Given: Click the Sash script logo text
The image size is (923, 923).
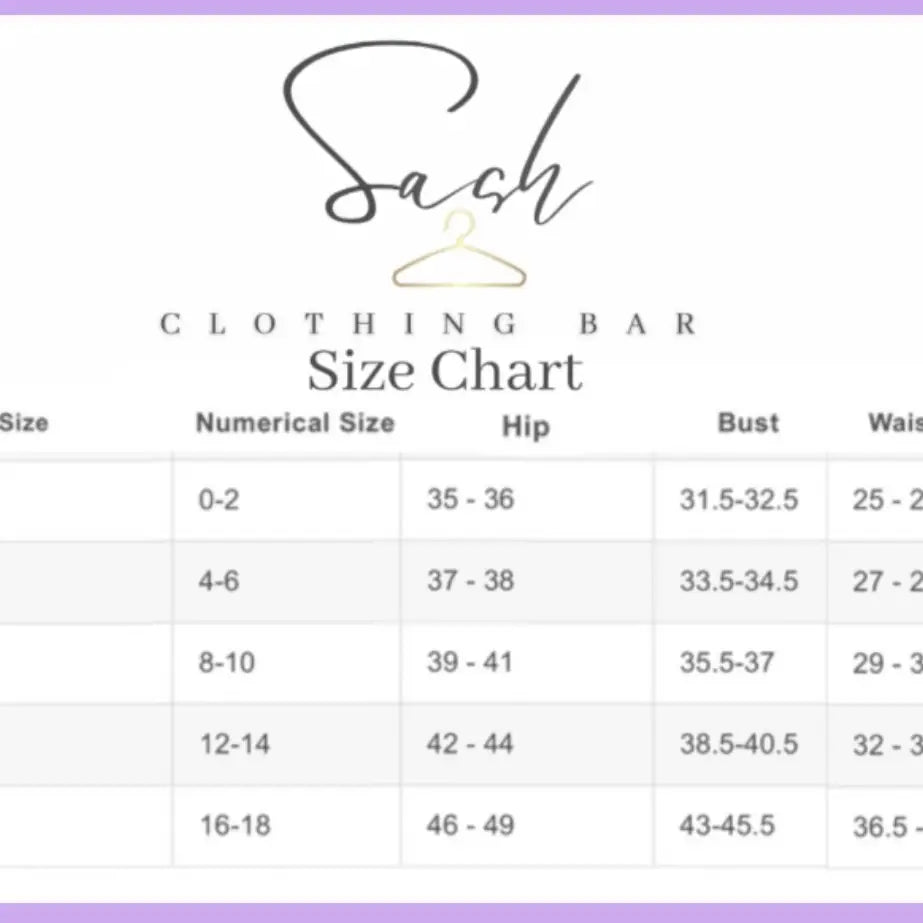Looking at the screenshot, I should [x=440, y=140].
